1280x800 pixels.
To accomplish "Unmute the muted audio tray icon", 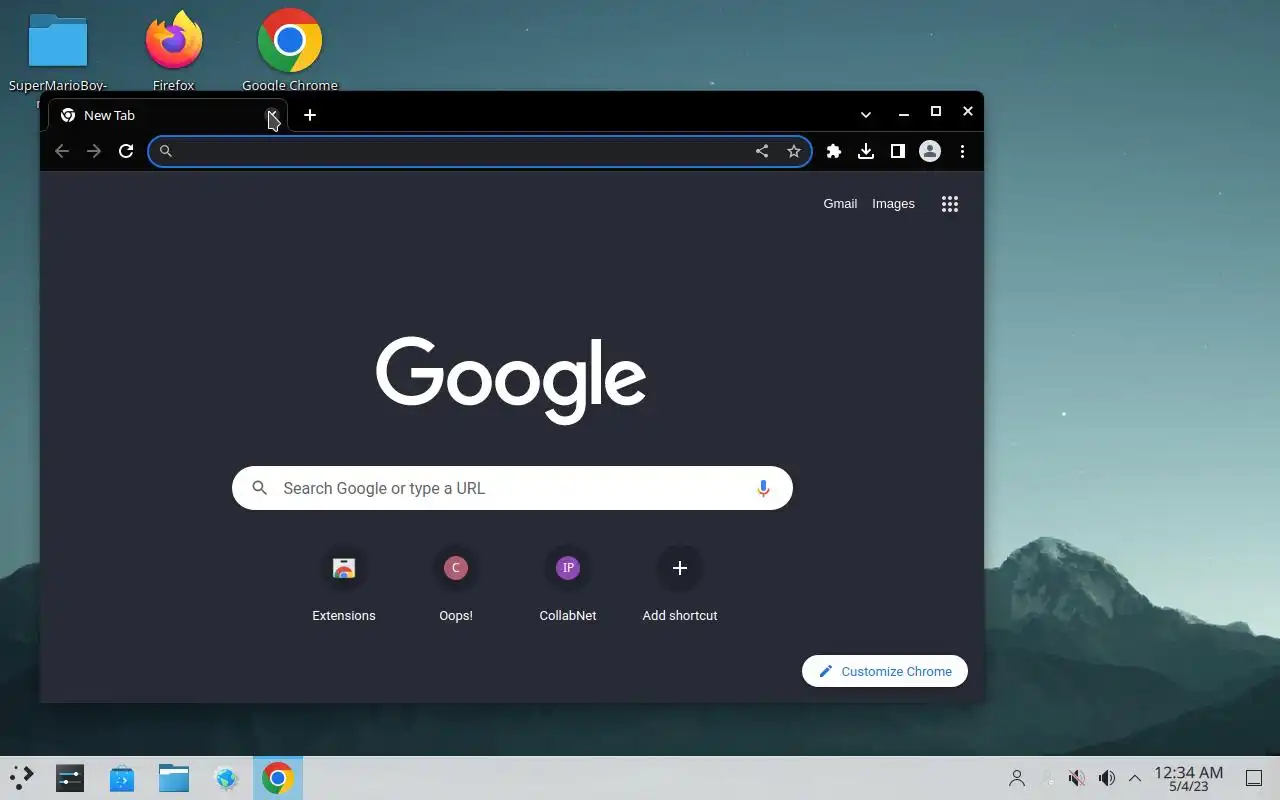I will pos(1077,778).
